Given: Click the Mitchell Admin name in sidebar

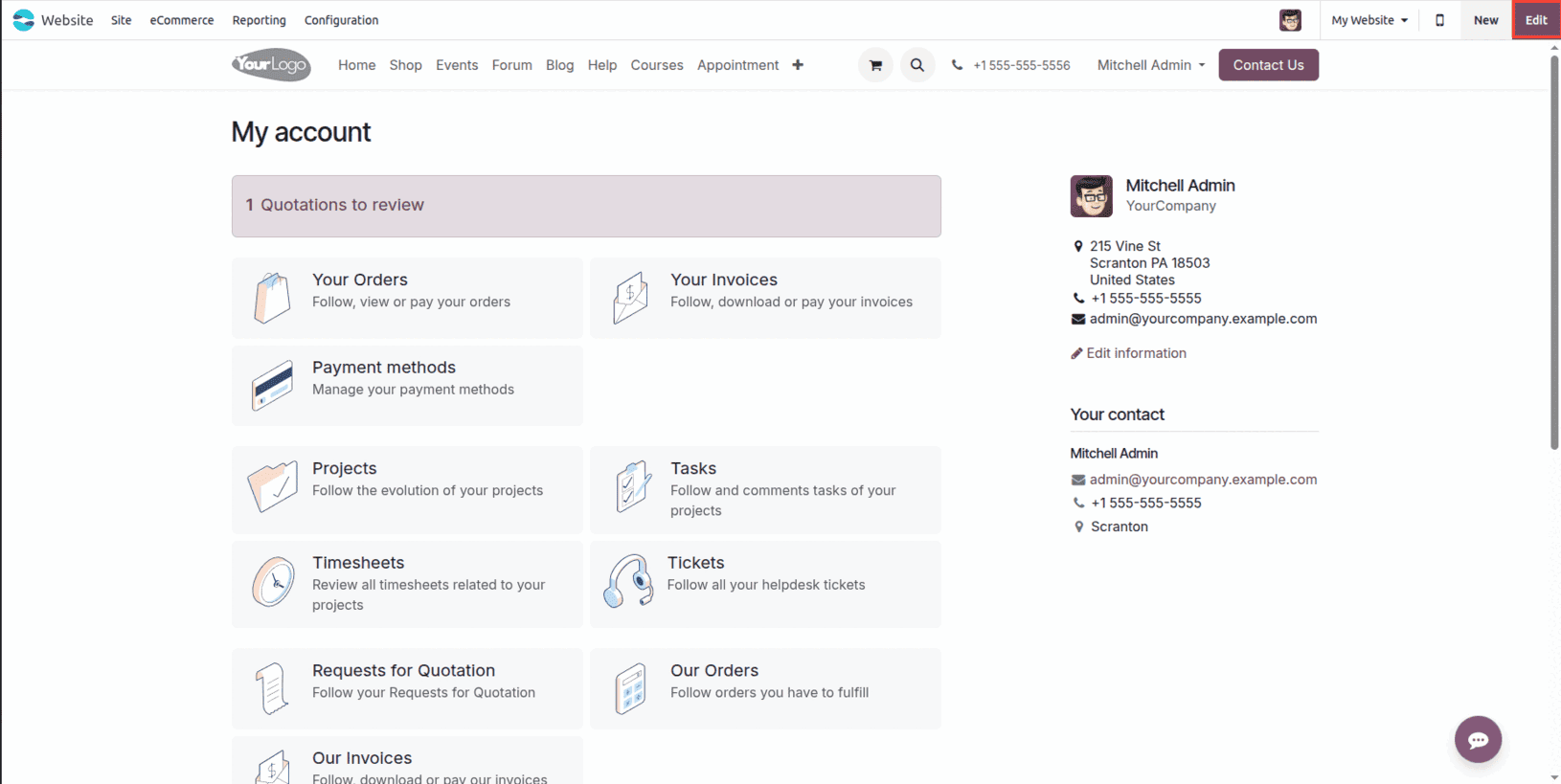Looking at the screenshot, I should 1180,186.
